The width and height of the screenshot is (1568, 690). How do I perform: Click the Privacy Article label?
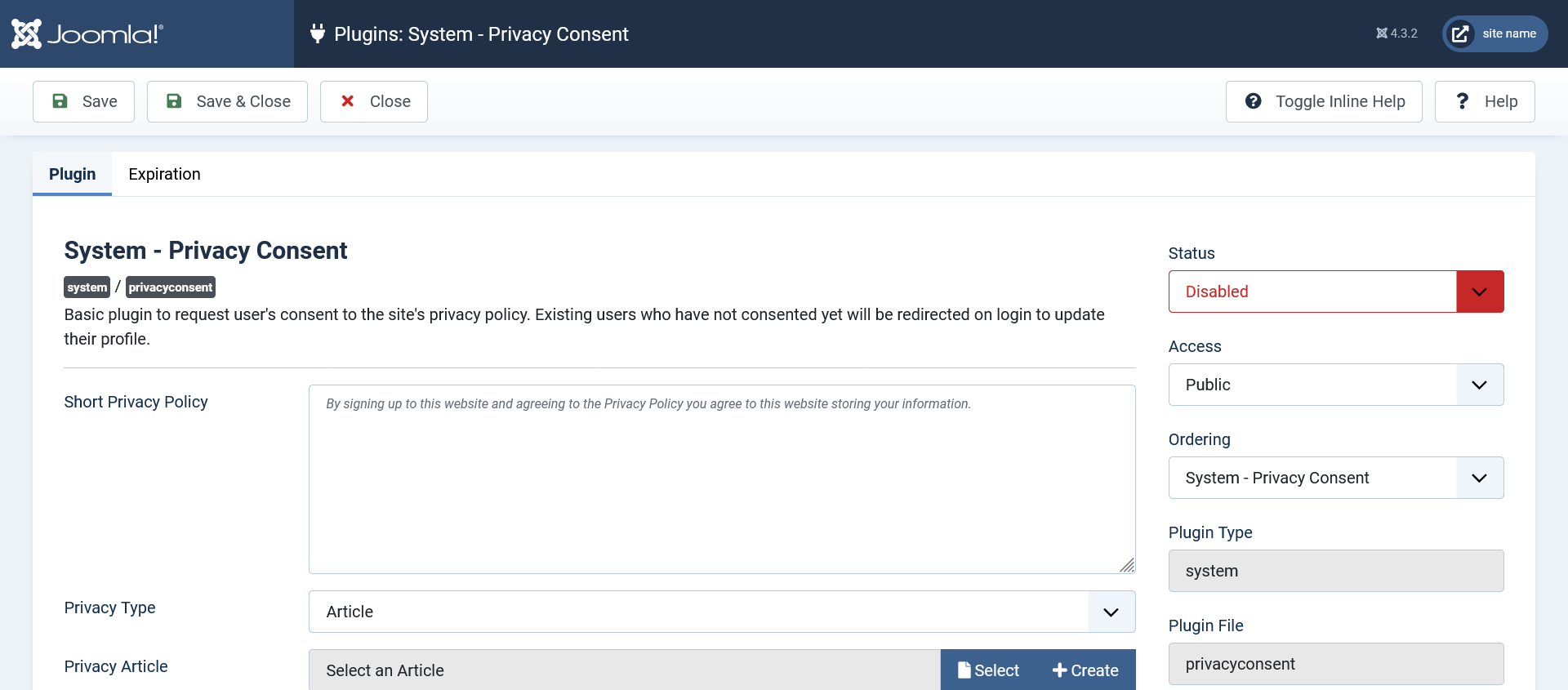tap(116, 666)
